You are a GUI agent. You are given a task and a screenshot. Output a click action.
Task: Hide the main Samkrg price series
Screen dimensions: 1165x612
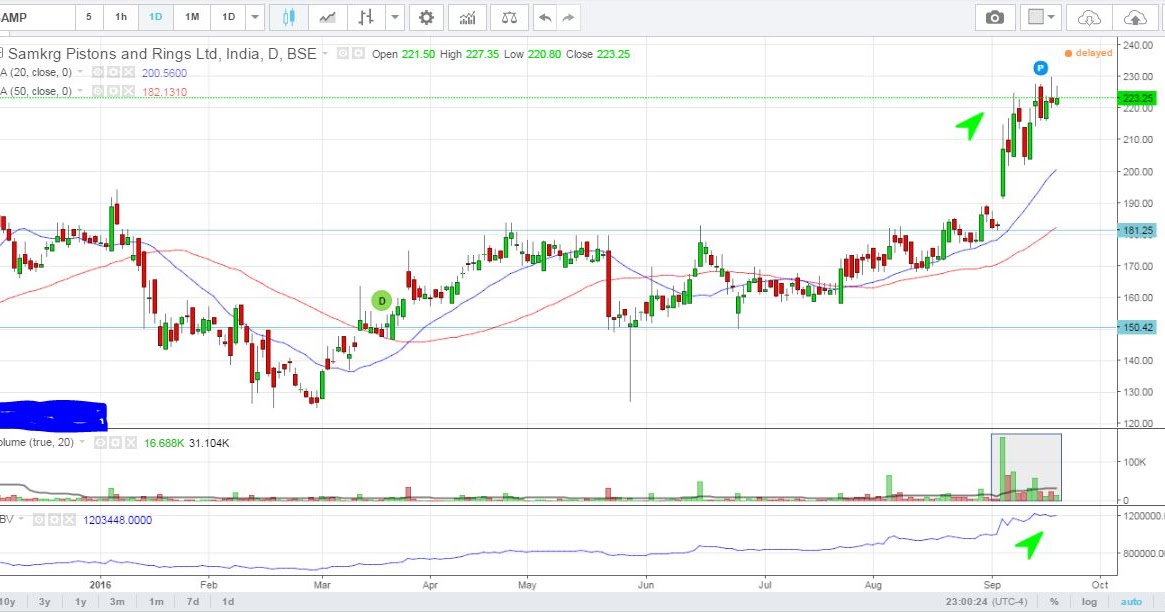pyautogui.click(x=343, y=53)
